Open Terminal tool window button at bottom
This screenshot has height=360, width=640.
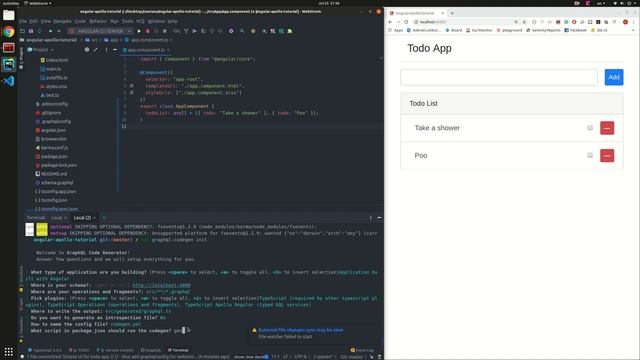(x=178, y=350)
